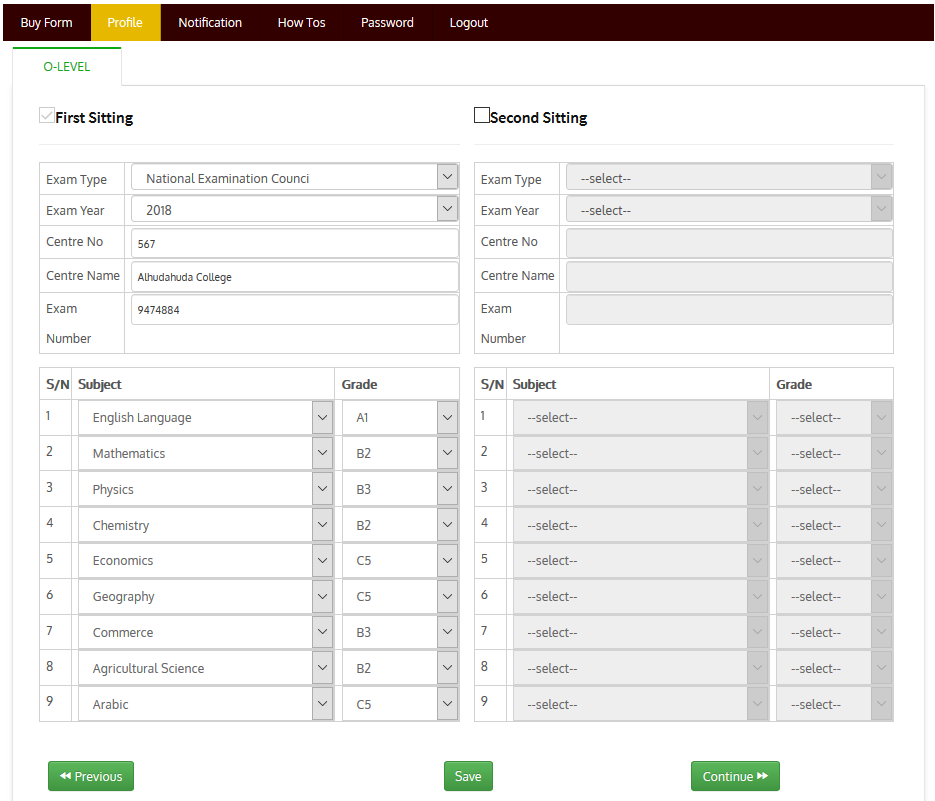935x801 pixels.
Task: Click Second Sitting Centre Name field
Action: click(x=729, y=277)
